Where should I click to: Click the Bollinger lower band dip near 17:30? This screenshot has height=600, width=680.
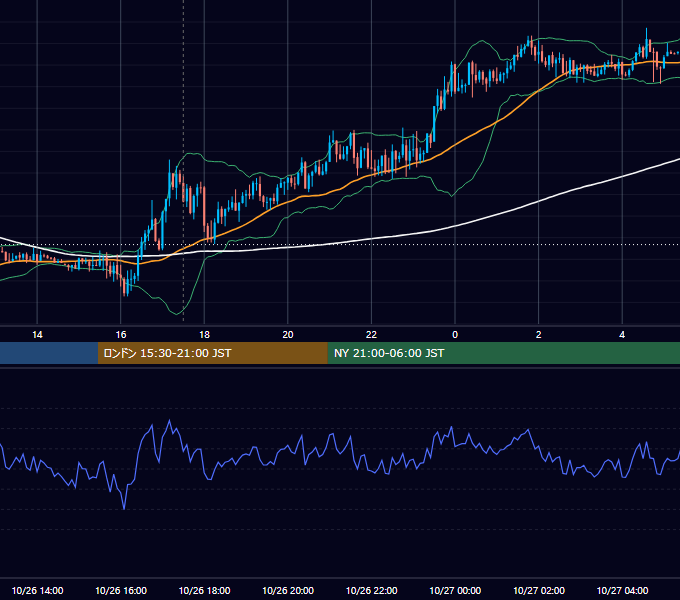coord(177,313)
